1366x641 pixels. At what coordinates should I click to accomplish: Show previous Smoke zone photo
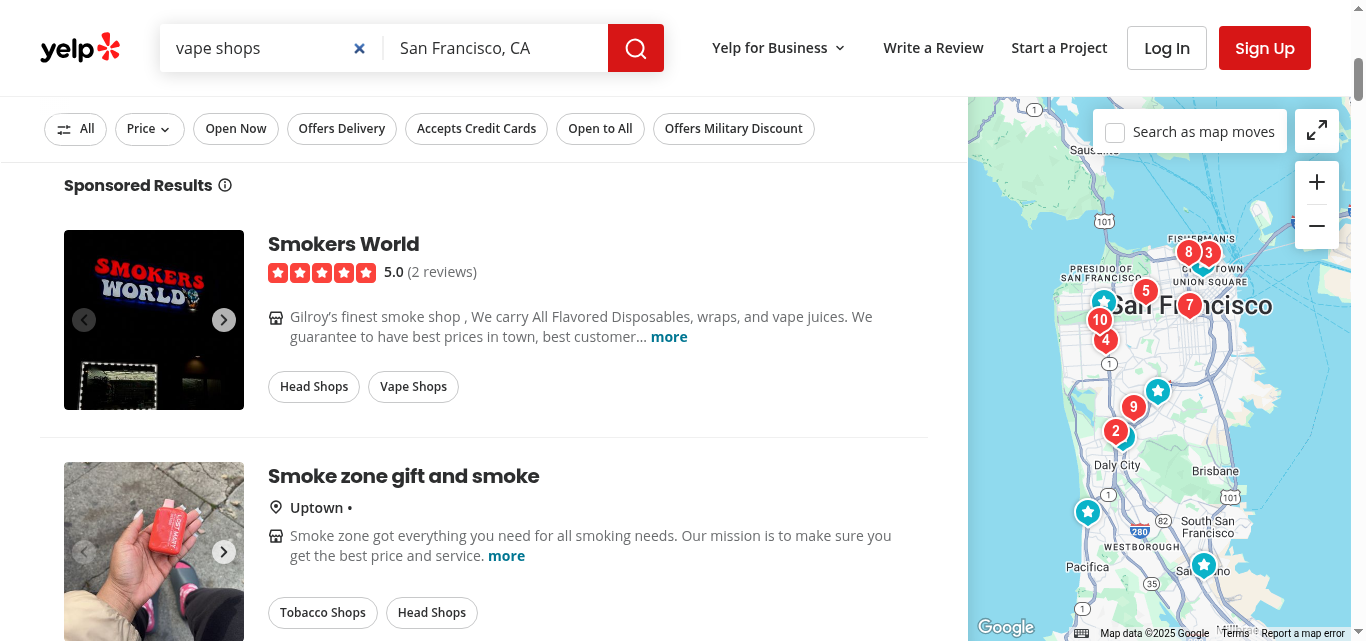(84, 552)
